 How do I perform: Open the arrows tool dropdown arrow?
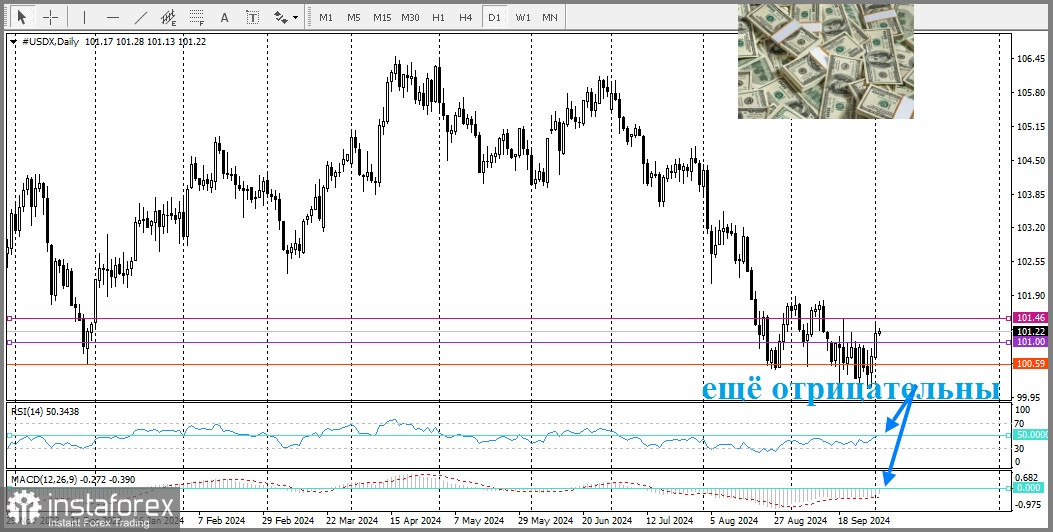295,17
